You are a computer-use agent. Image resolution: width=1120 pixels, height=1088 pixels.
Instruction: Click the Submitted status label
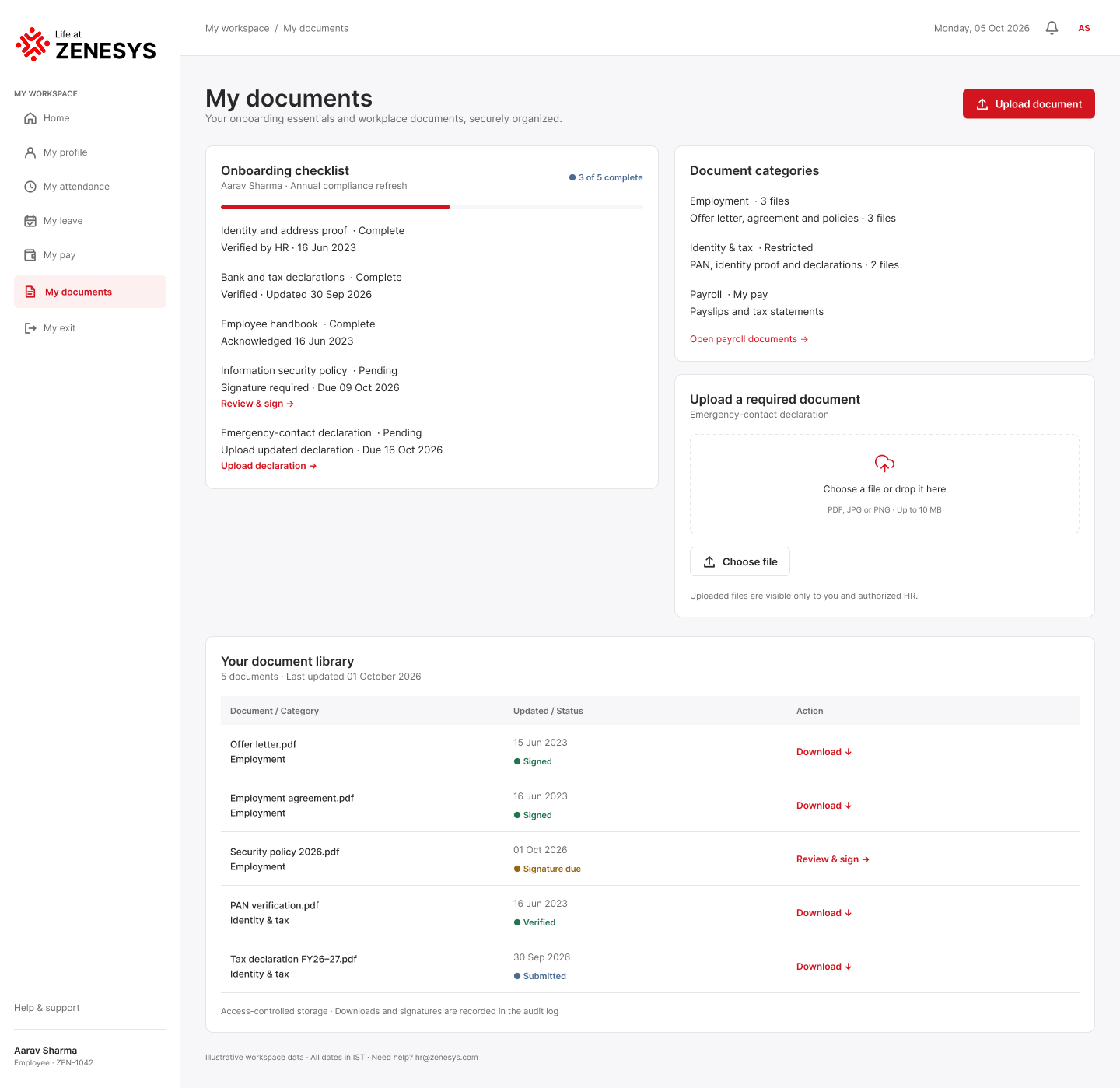click(x=540, y=976)
